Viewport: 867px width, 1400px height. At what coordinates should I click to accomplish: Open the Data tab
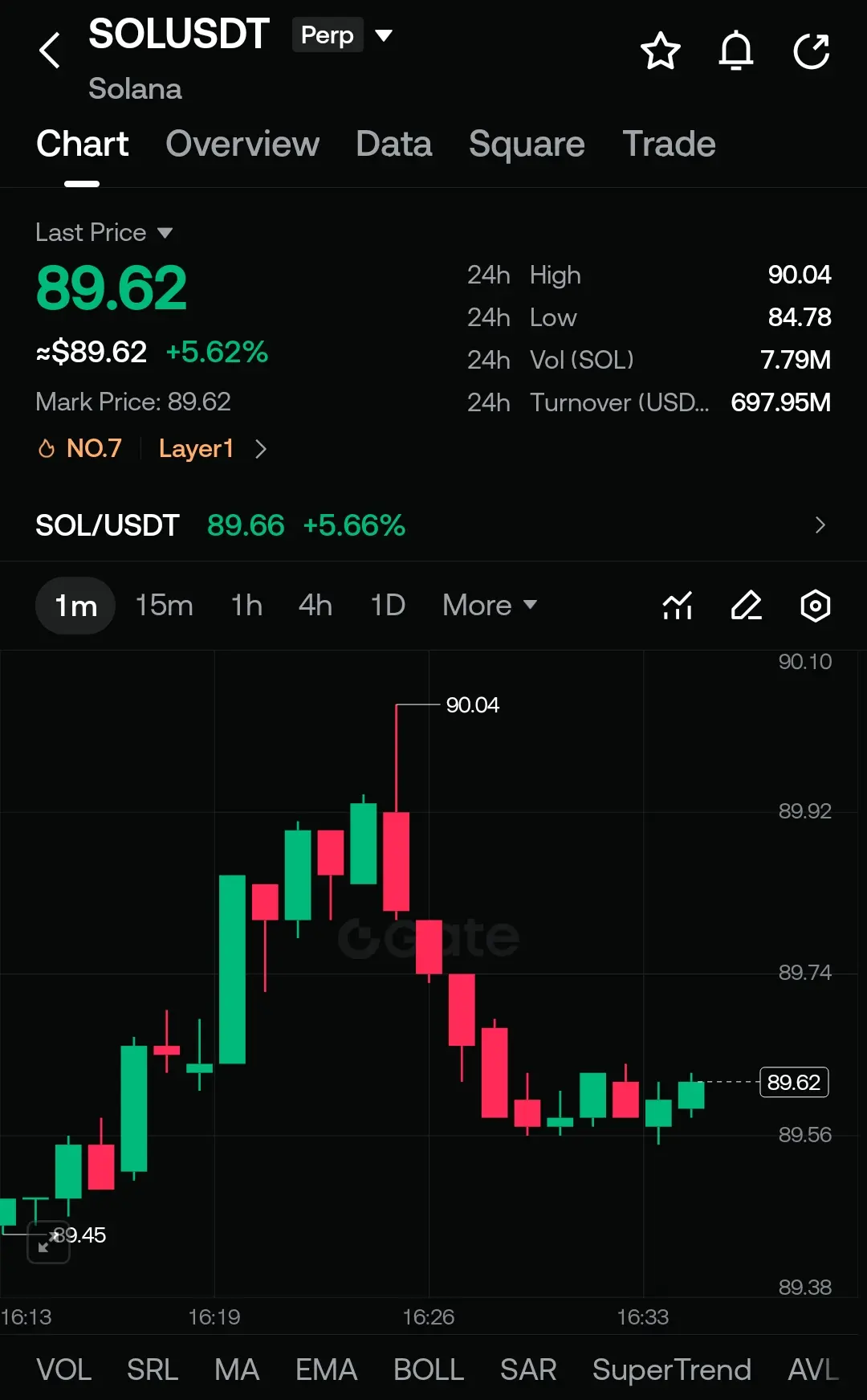[394, 145]
